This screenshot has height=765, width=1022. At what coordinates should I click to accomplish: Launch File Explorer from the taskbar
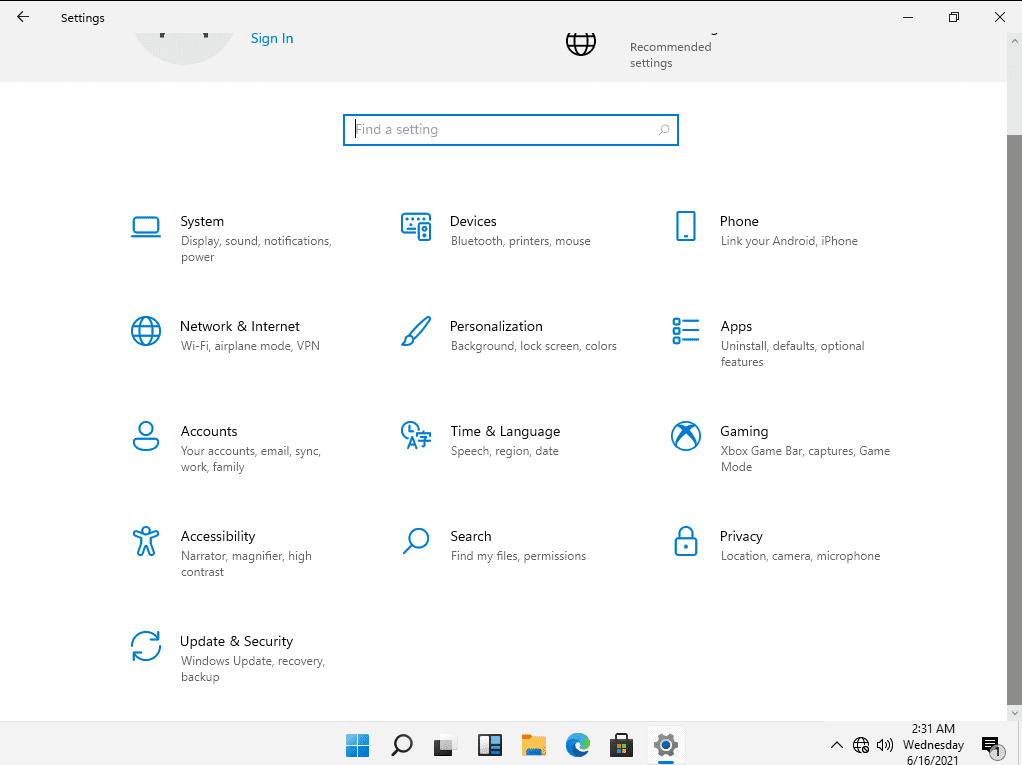click(534, 745)
